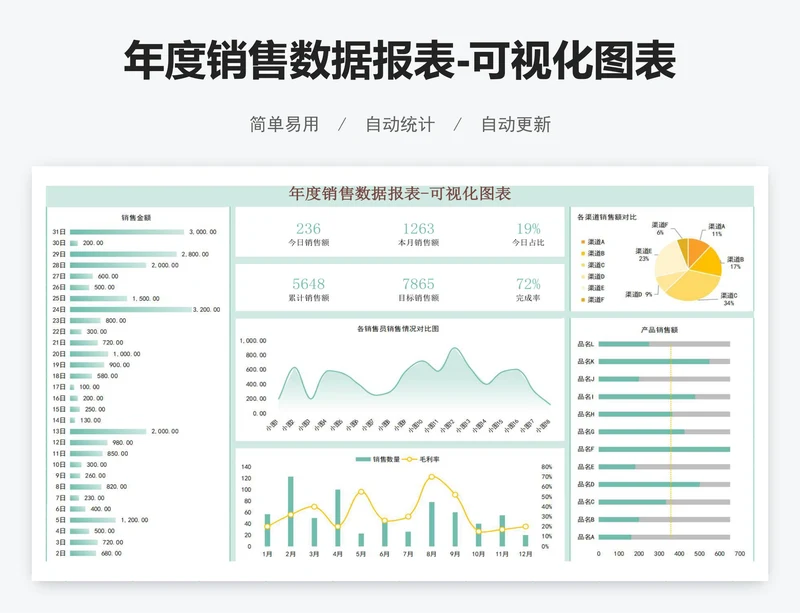Select the 24日 bar value 3,200.00
This screenshot has width=800, height=613.
click(x=207, y=310)
